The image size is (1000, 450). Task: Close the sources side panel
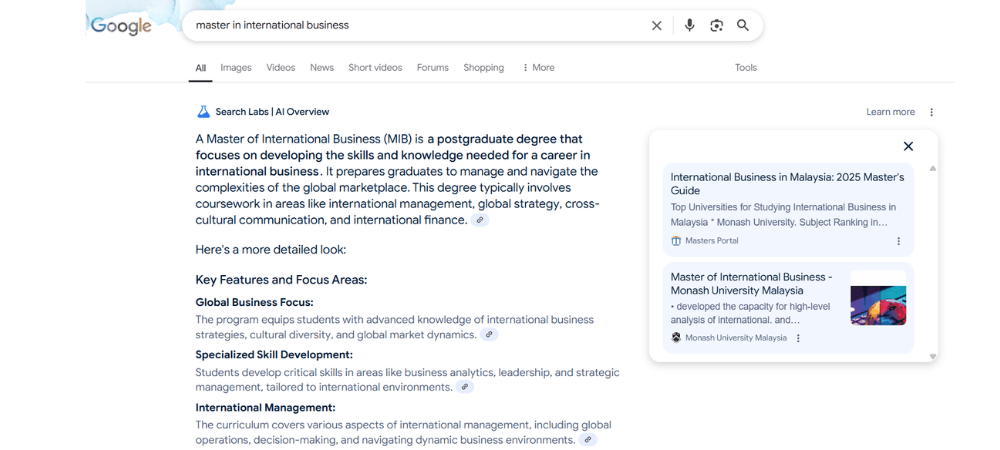point(908,146)
